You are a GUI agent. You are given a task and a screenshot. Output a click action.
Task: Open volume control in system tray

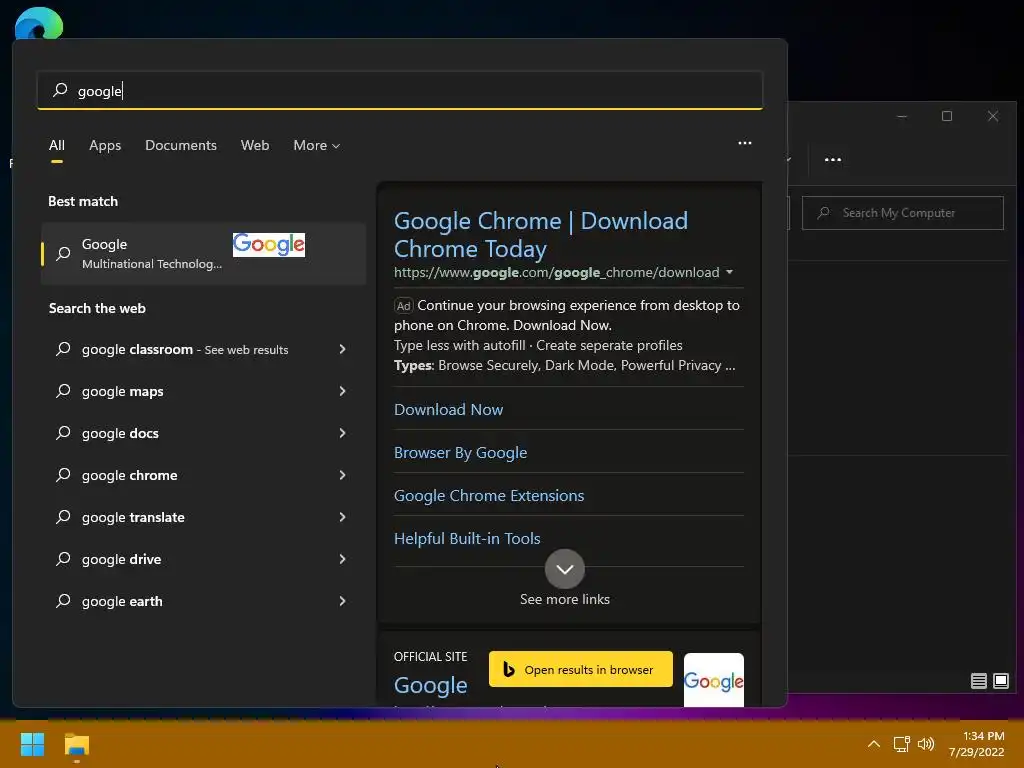(926, 744)
